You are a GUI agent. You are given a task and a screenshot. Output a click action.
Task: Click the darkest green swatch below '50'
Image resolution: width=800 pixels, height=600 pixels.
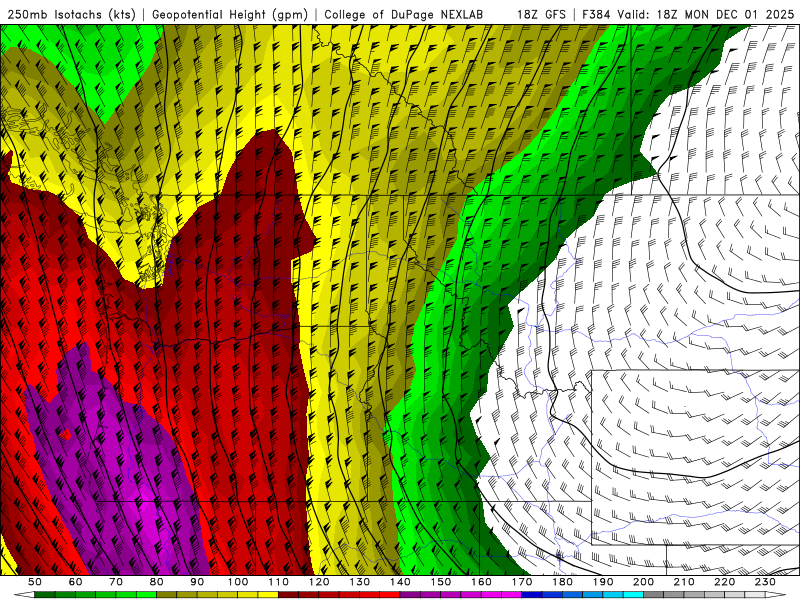45,595
